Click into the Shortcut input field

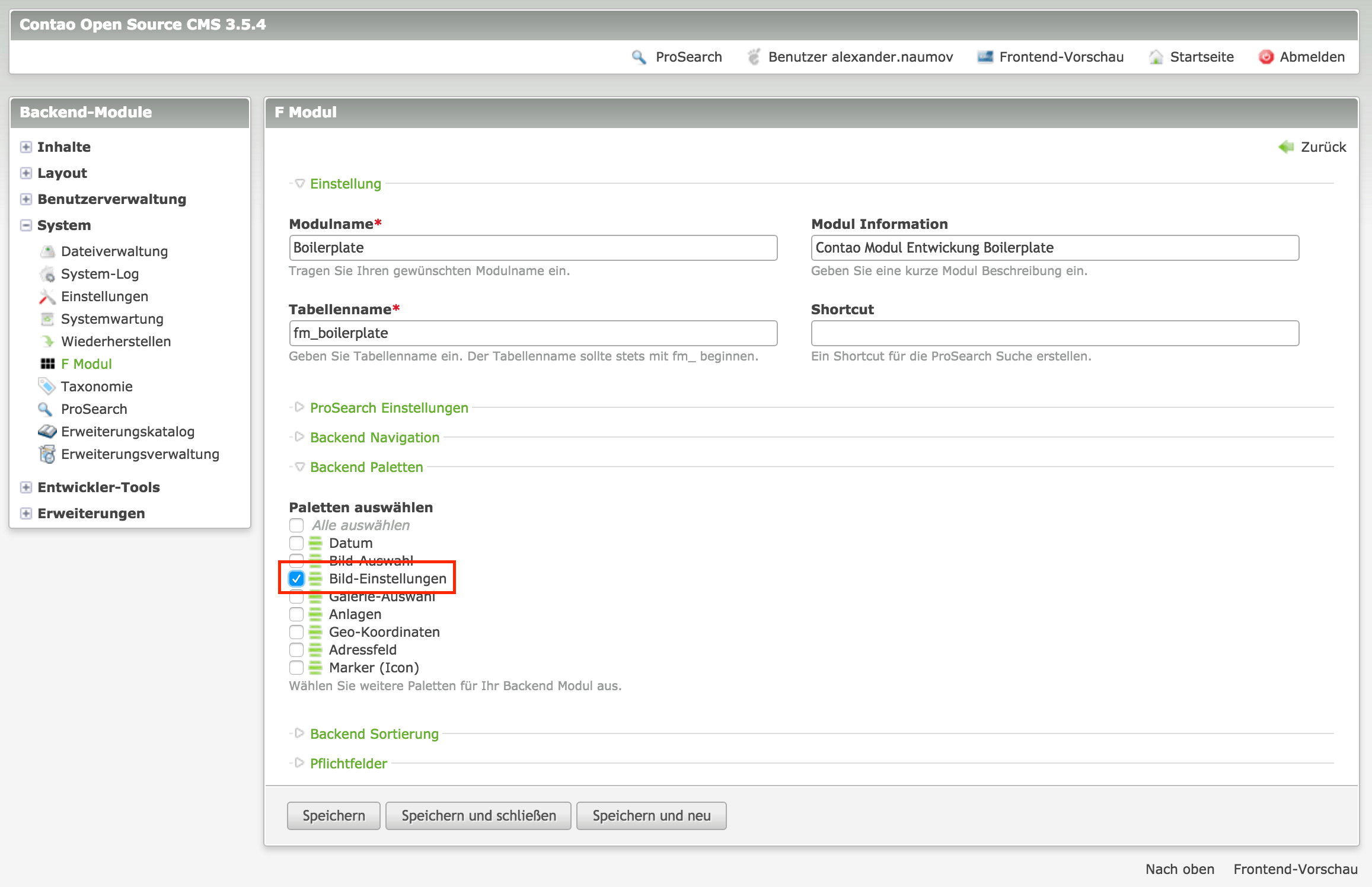click(x=1055, y=333)
